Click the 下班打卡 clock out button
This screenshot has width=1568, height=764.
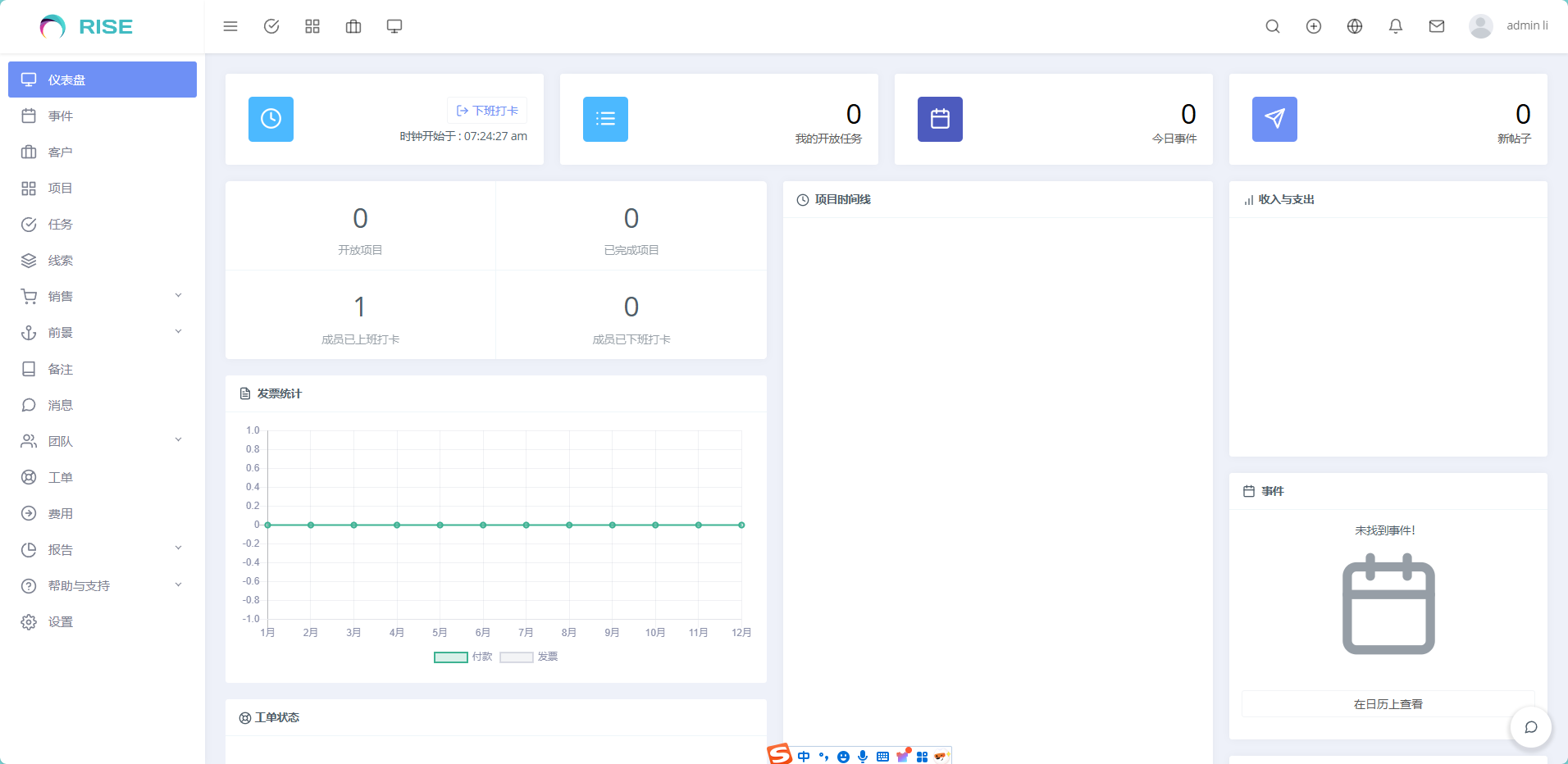coord(487,111)
